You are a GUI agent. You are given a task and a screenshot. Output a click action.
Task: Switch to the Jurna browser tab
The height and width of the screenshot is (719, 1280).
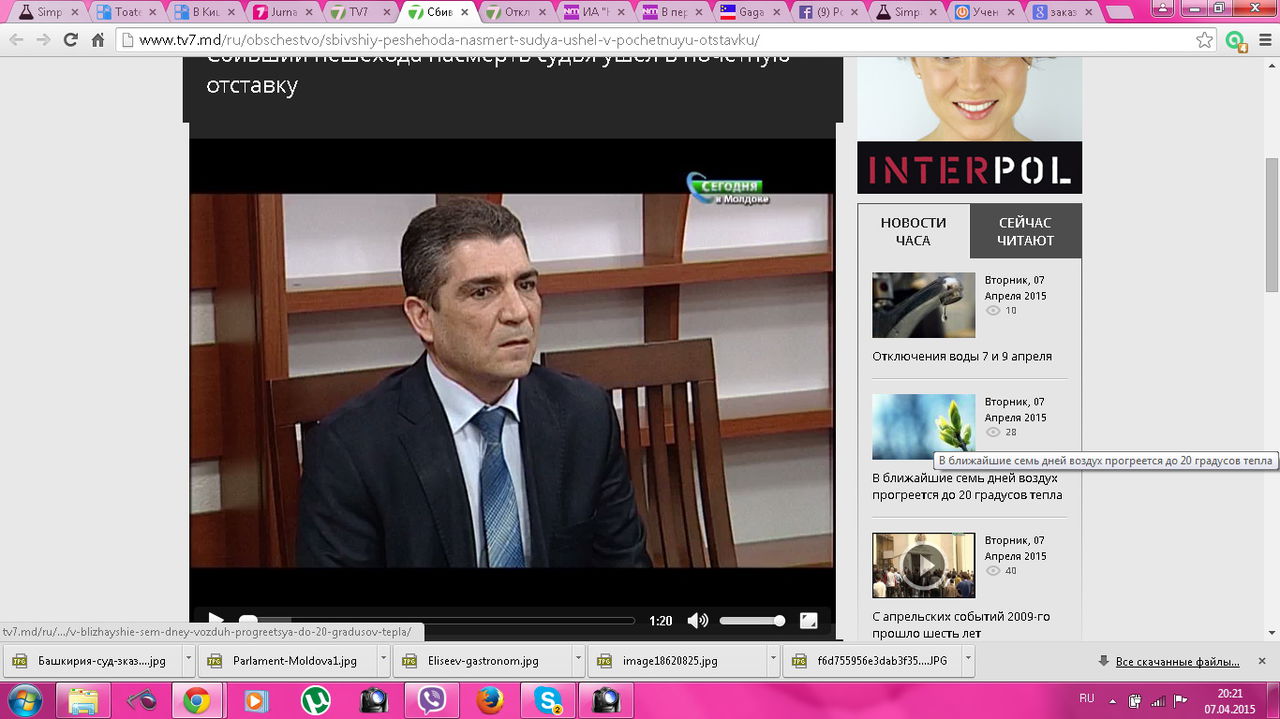pos(280,12)
